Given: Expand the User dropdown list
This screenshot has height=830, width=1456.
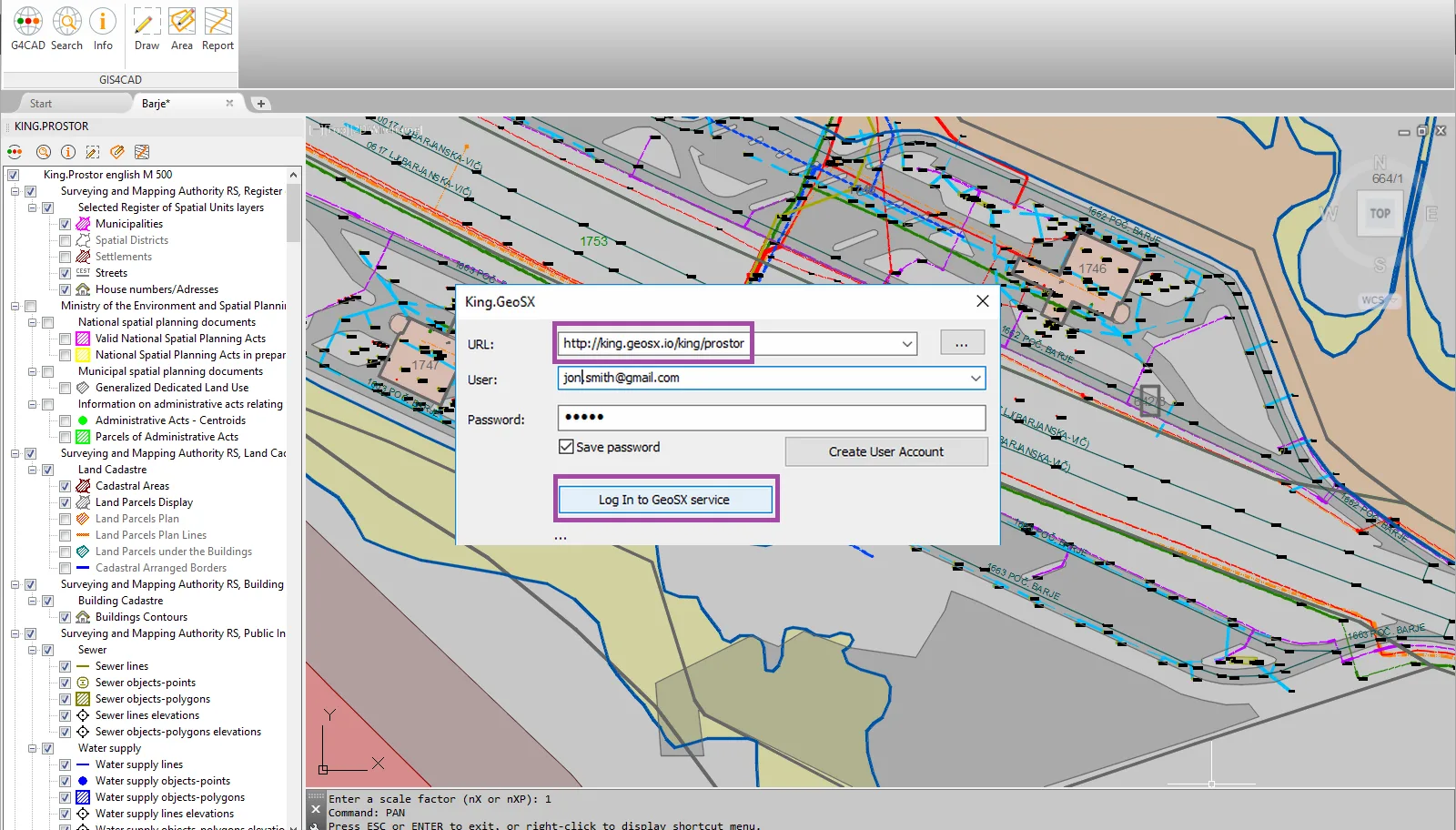Looking at the screenshot, I should click(976, 378).
